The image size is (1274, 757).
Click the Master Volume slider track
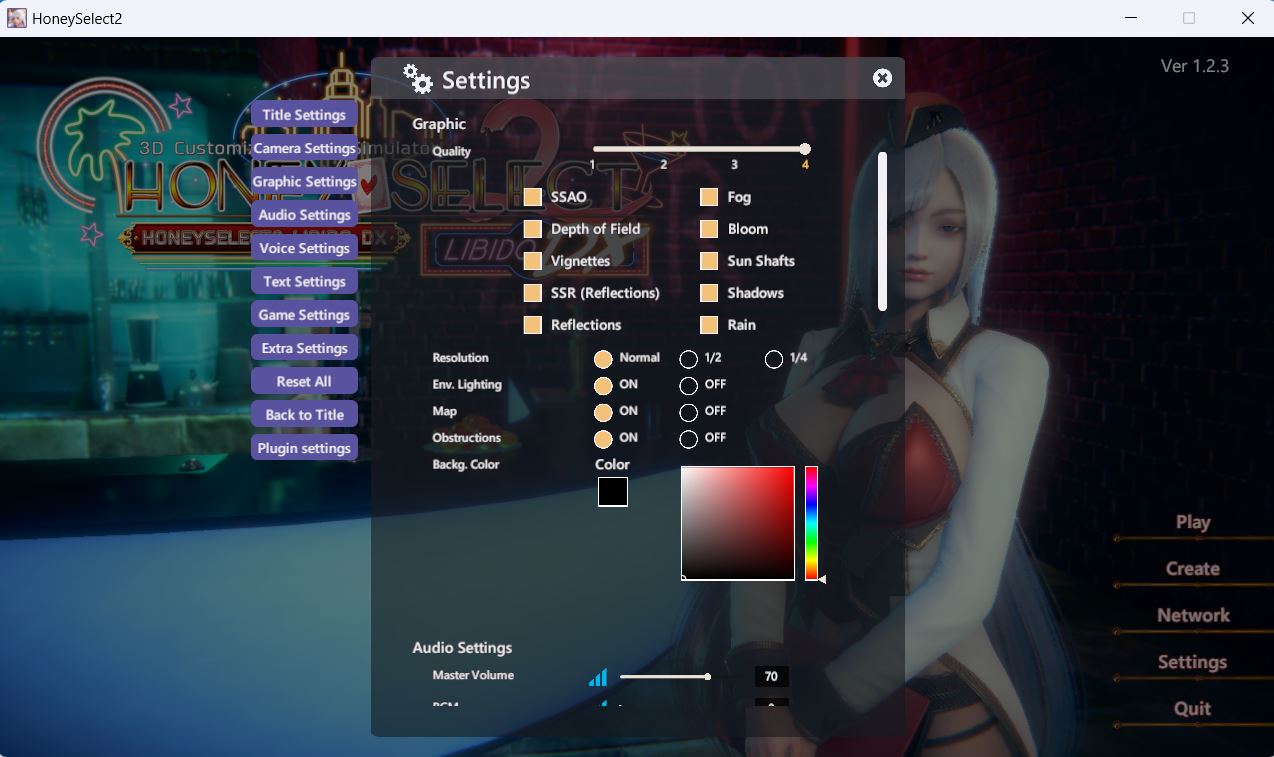click(665, 677)
